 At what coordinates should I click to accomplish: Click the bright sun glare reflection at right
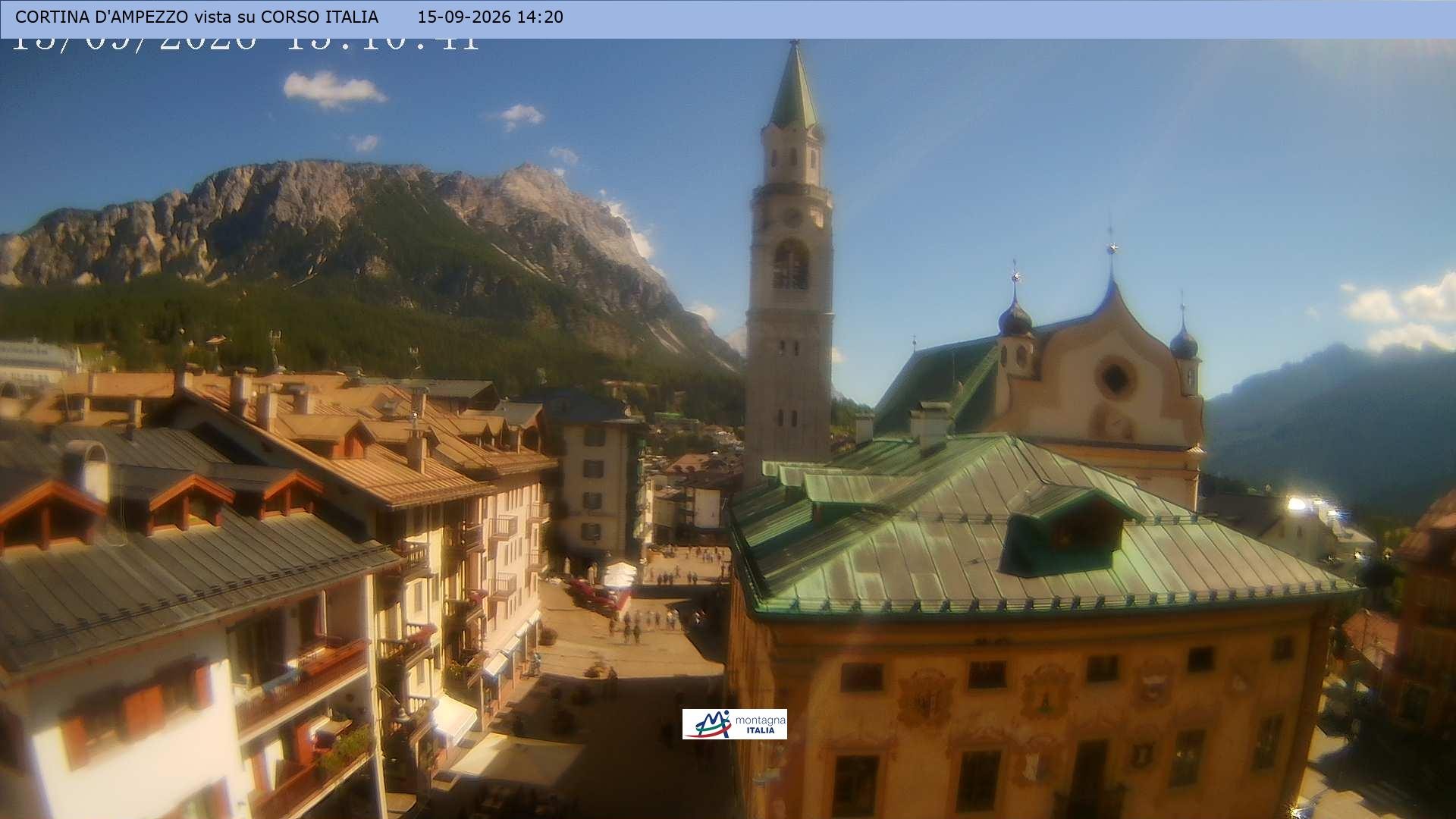1297,504
